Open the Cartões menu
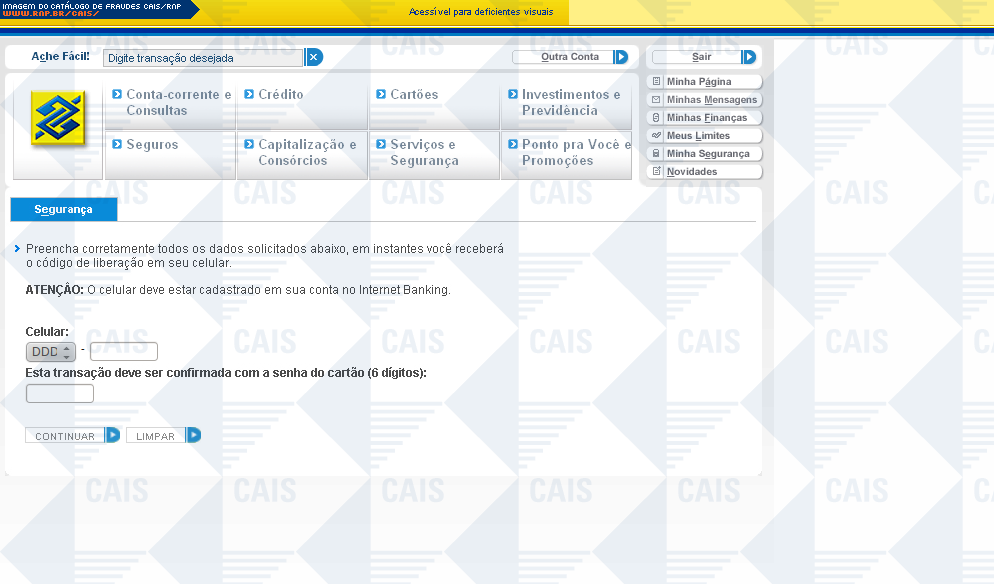This screenshot has height=584, width=994. [414, 95]
